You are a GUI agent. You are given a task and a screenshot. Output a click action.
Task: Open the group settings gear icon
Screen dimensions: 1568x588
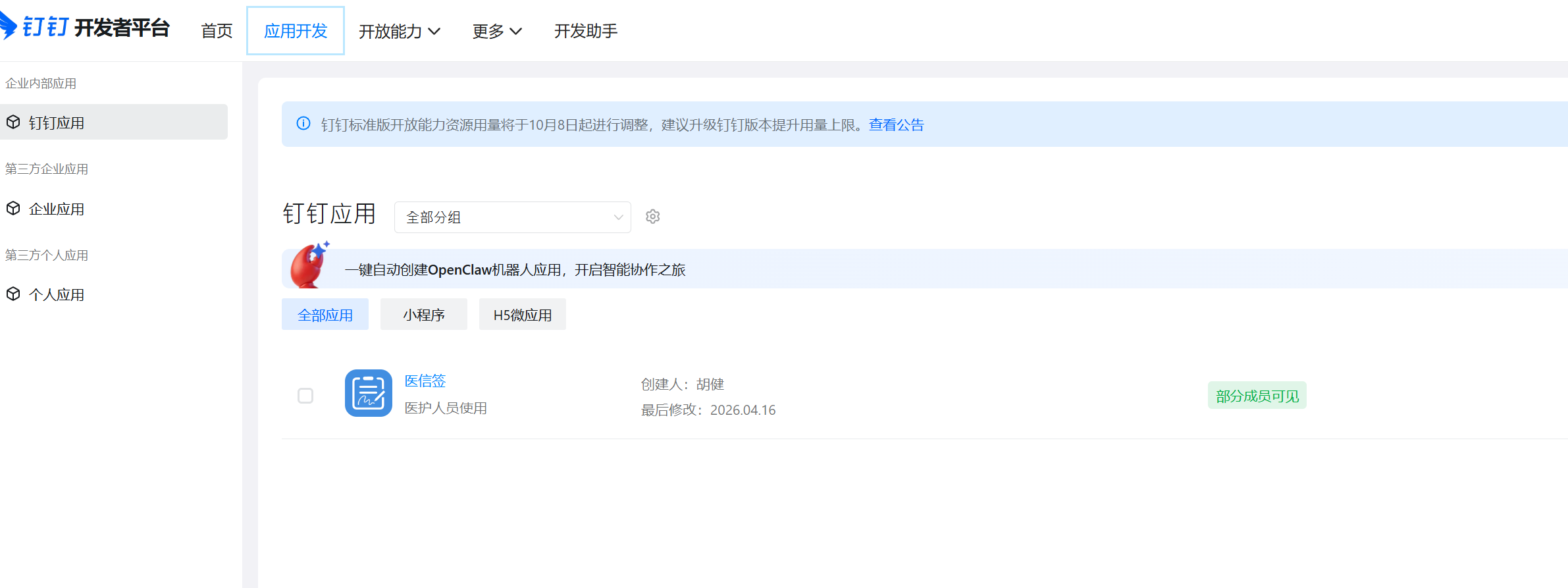pyautogui.click(x=652, y=217)
